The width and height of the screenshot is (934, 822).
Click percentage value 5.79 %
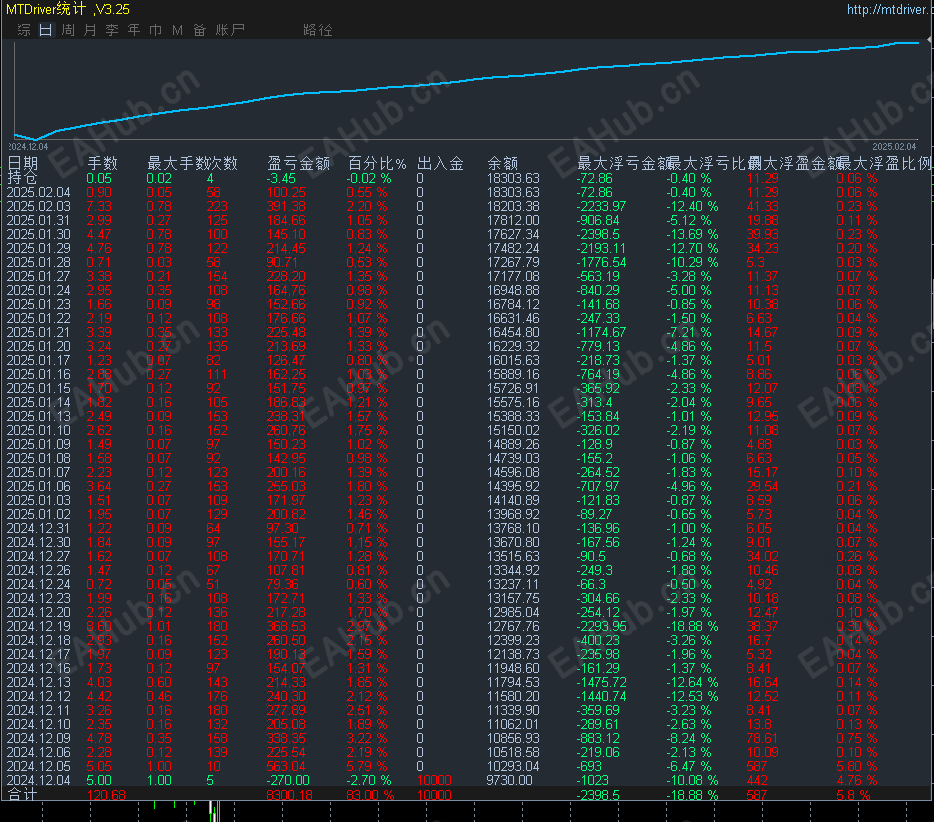click(x=367, y=766)
